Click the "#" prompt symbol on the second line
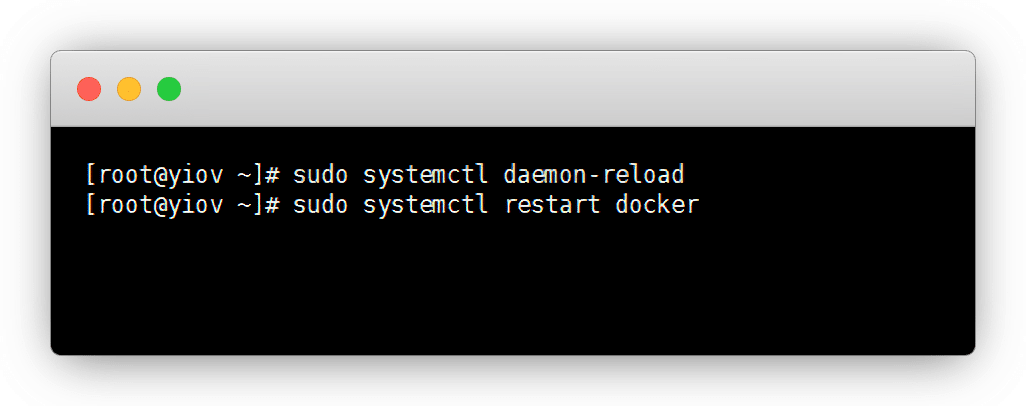 click(x=270, y=205)
